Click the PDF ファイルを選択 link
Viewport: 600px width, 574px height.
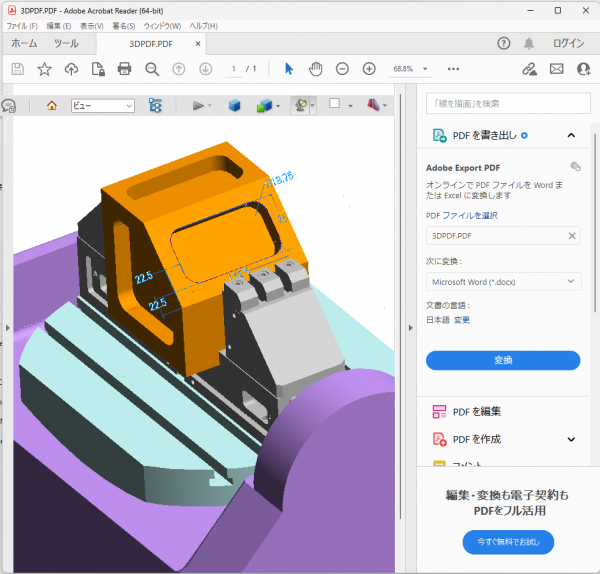pos(461,215)
